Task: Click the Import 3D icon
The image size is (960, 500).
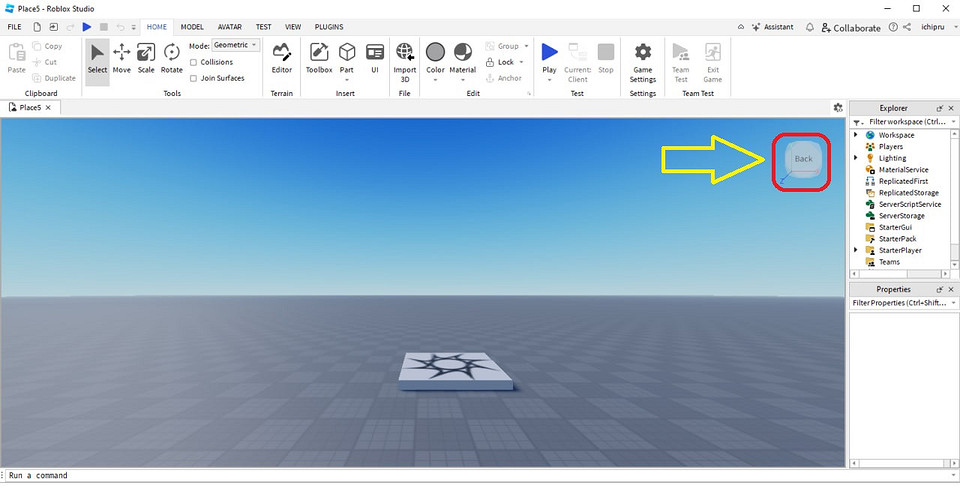Action: tap(405, 57)
